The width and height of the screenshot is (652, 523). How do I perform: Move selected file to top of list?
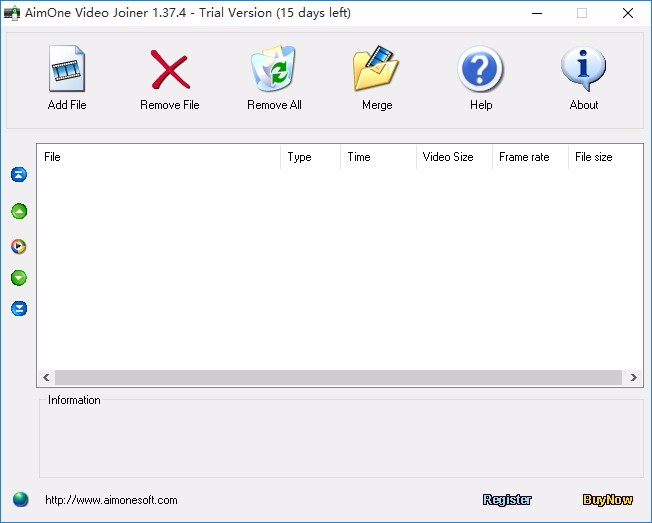tap(19, 175)
